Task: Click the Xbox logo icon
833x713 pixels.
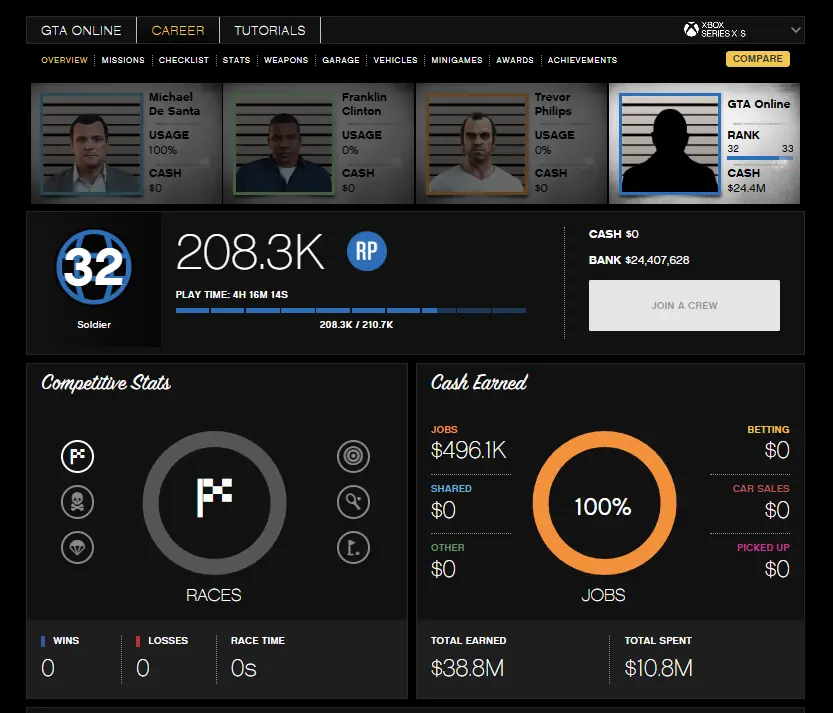Action: (691, 30)
